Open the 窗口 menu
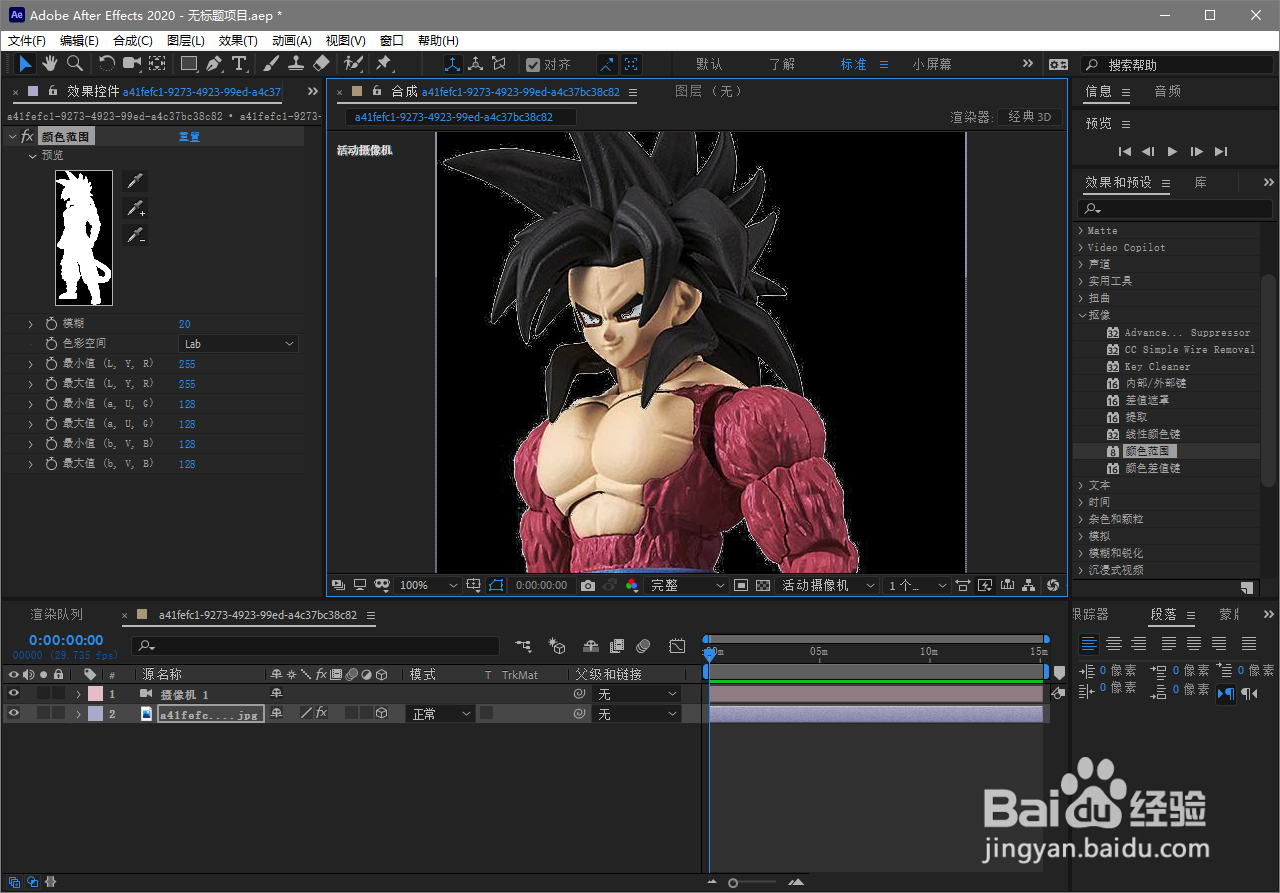The height and width of the screenshot is (893, 1280). pos(392,41)
